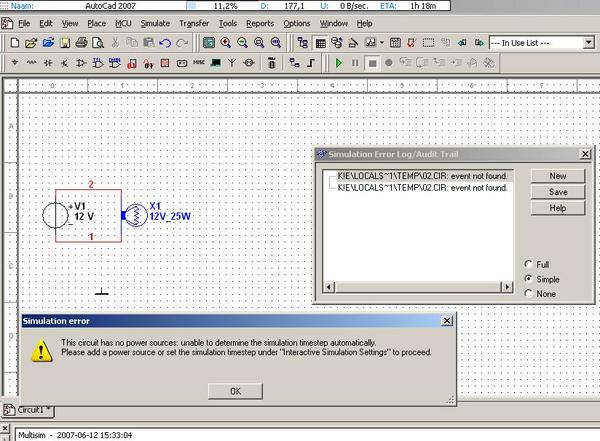Open the In Use List dropdown
Viewport: 600px width, 441px height.
587,43
